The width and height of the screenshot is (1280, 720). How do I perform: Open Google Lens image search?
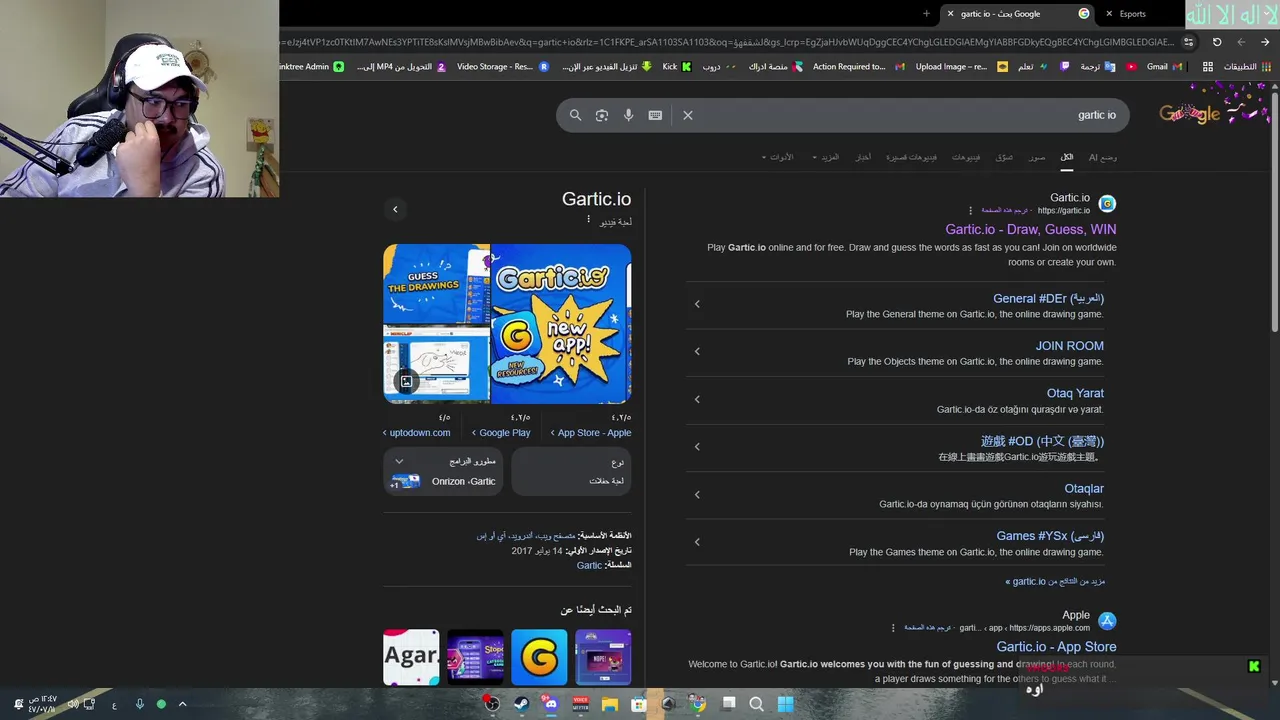pyautogui.click(x=602, y=115)
